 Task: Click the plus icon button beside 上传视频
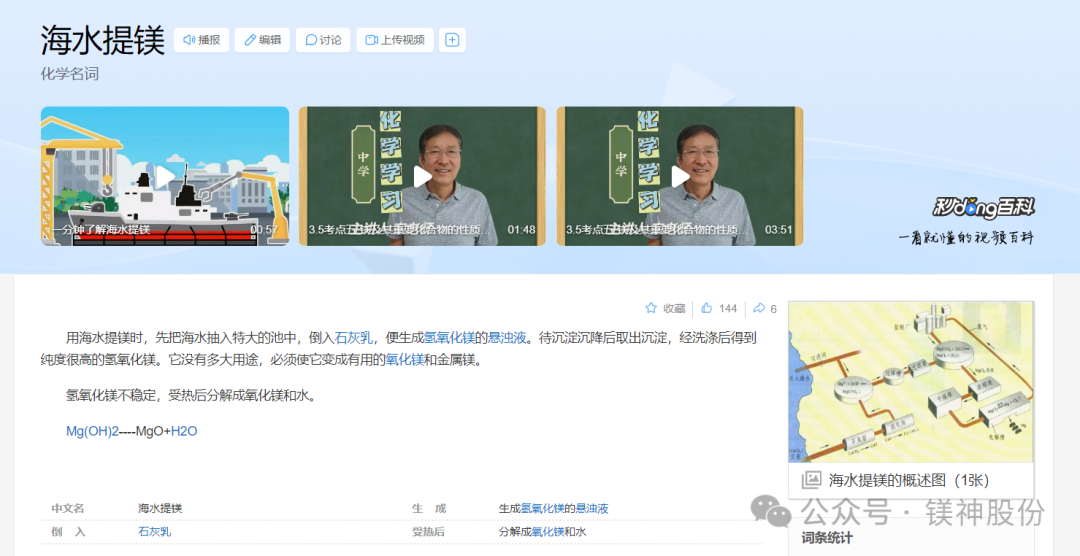(x=452, y=40)
